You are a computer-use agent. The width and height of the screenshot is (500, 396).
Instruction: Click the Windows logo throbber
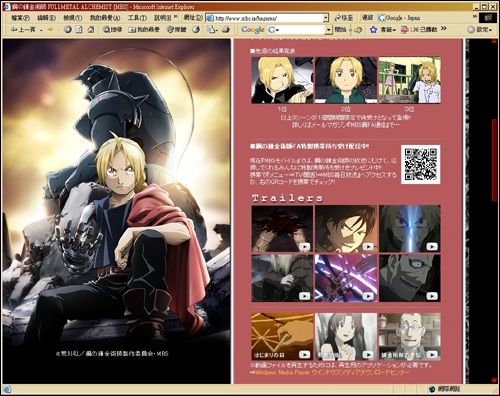pyautogui.click(x=488, y=18)
